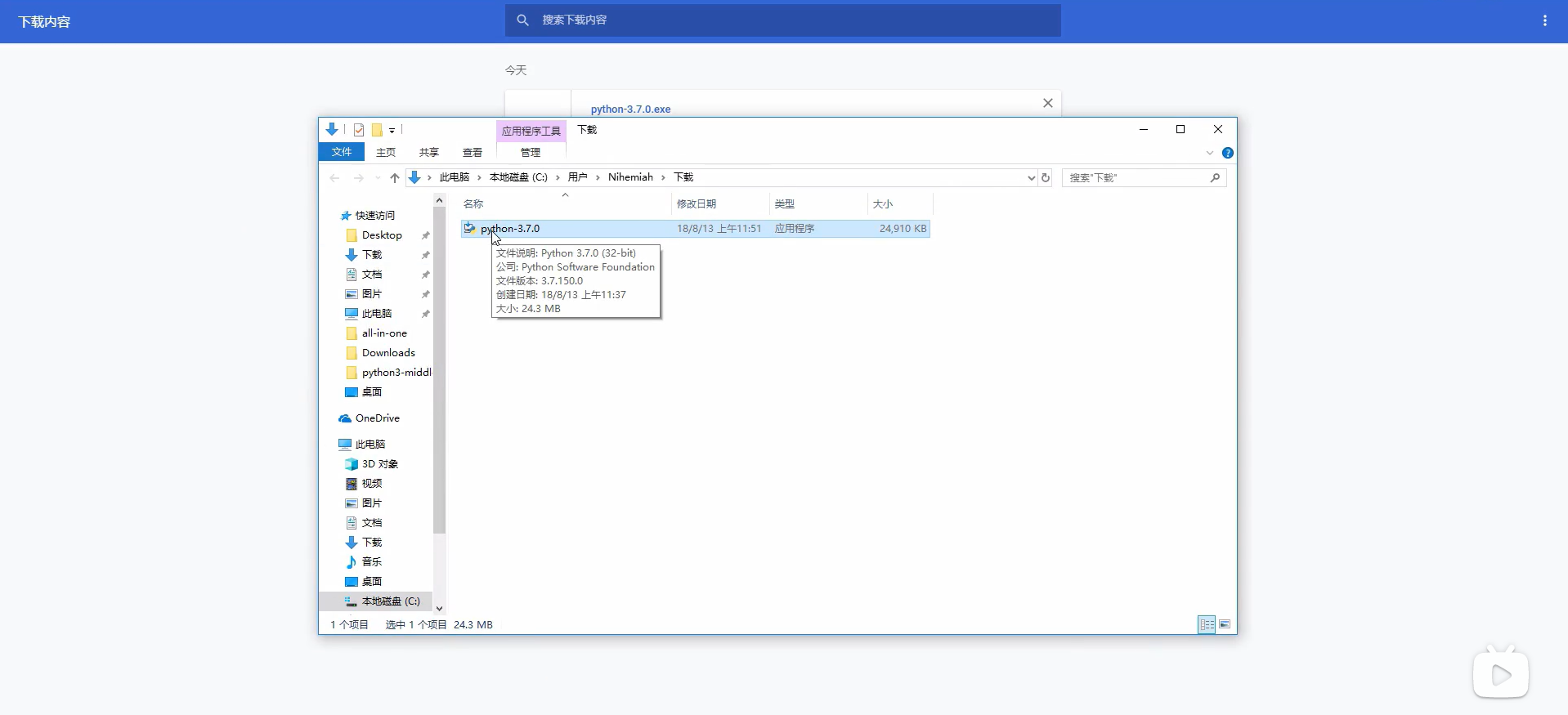The height and width of the screenshot is (715, 1568).
Task: Open the python3-middl folder
Action: (x=396, y=373)
